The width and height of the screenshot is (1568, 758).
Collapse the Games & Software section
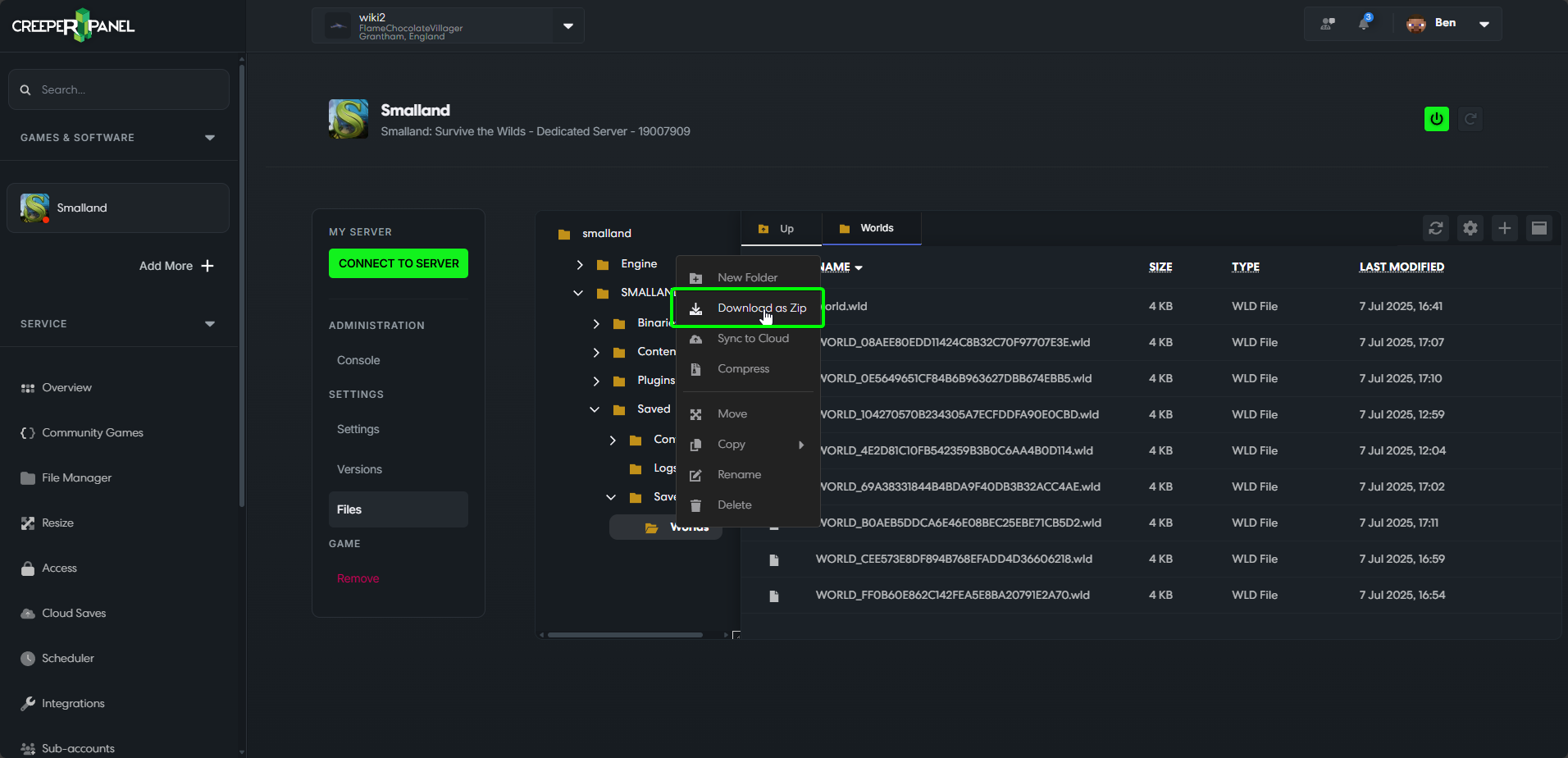pyautogui.click(x=210, y=138)
